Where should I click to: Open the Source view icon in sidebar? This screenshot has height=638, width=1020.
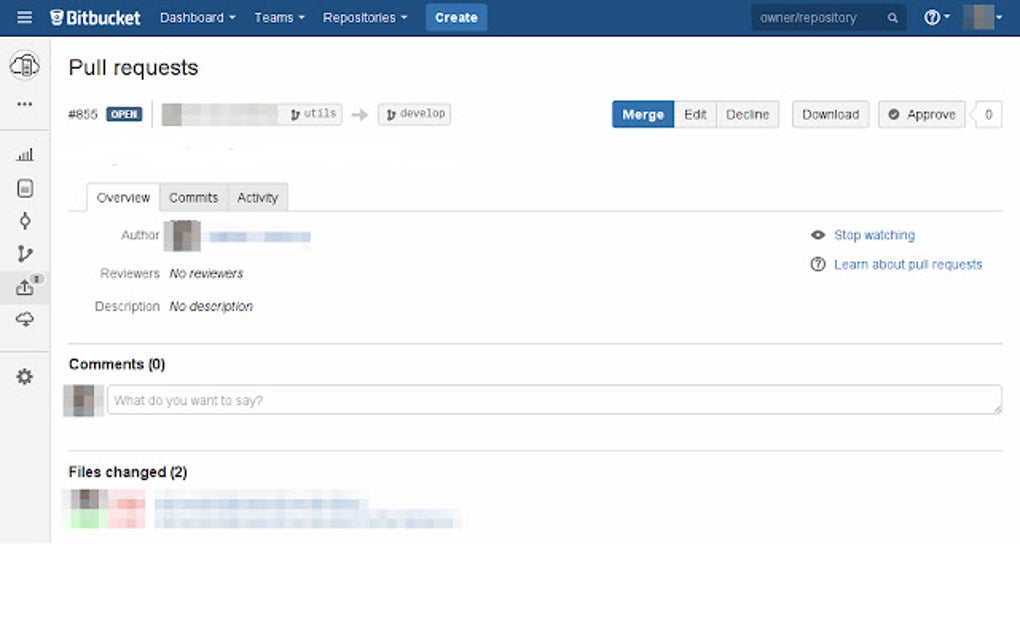coord(25,188)
